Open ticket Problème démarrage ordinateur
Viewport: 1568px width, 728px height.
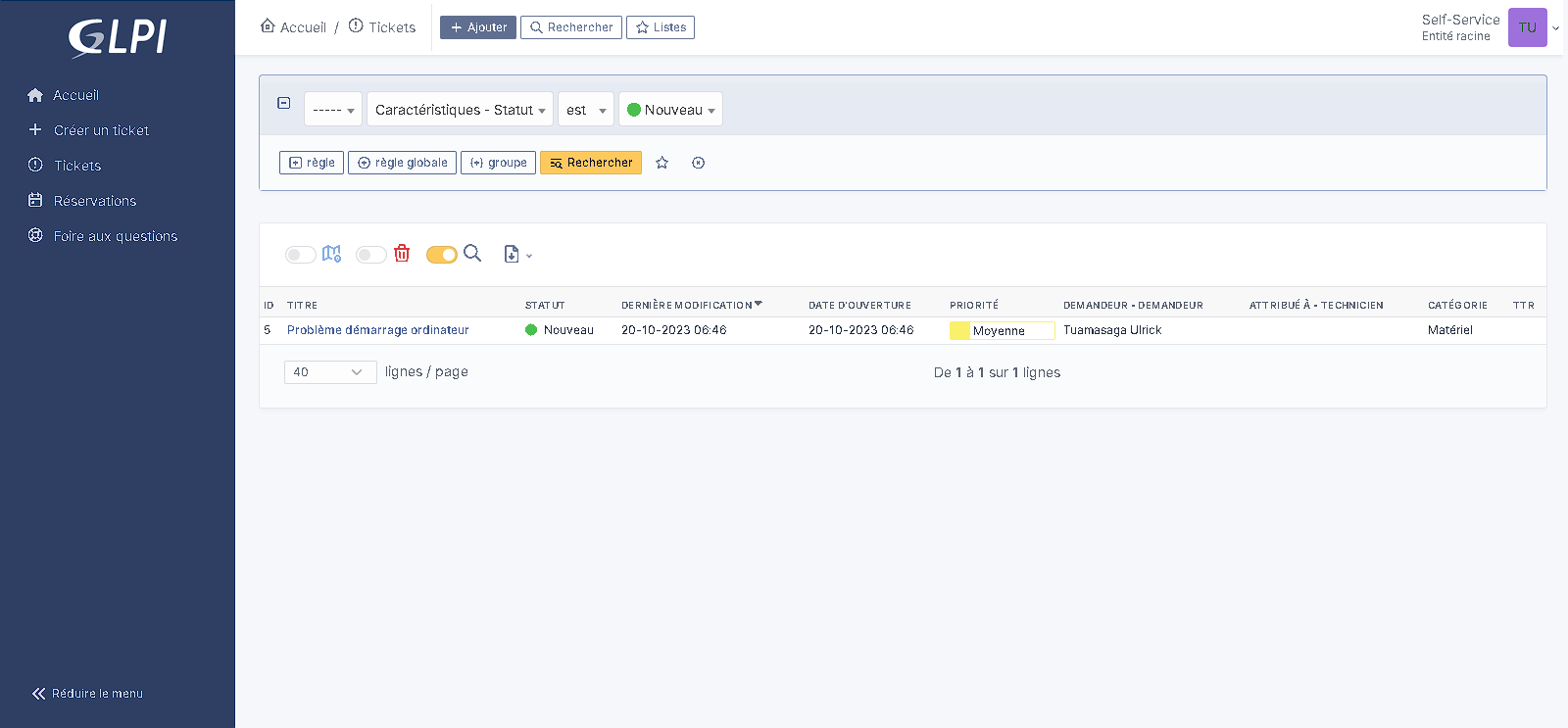(377, 330)
